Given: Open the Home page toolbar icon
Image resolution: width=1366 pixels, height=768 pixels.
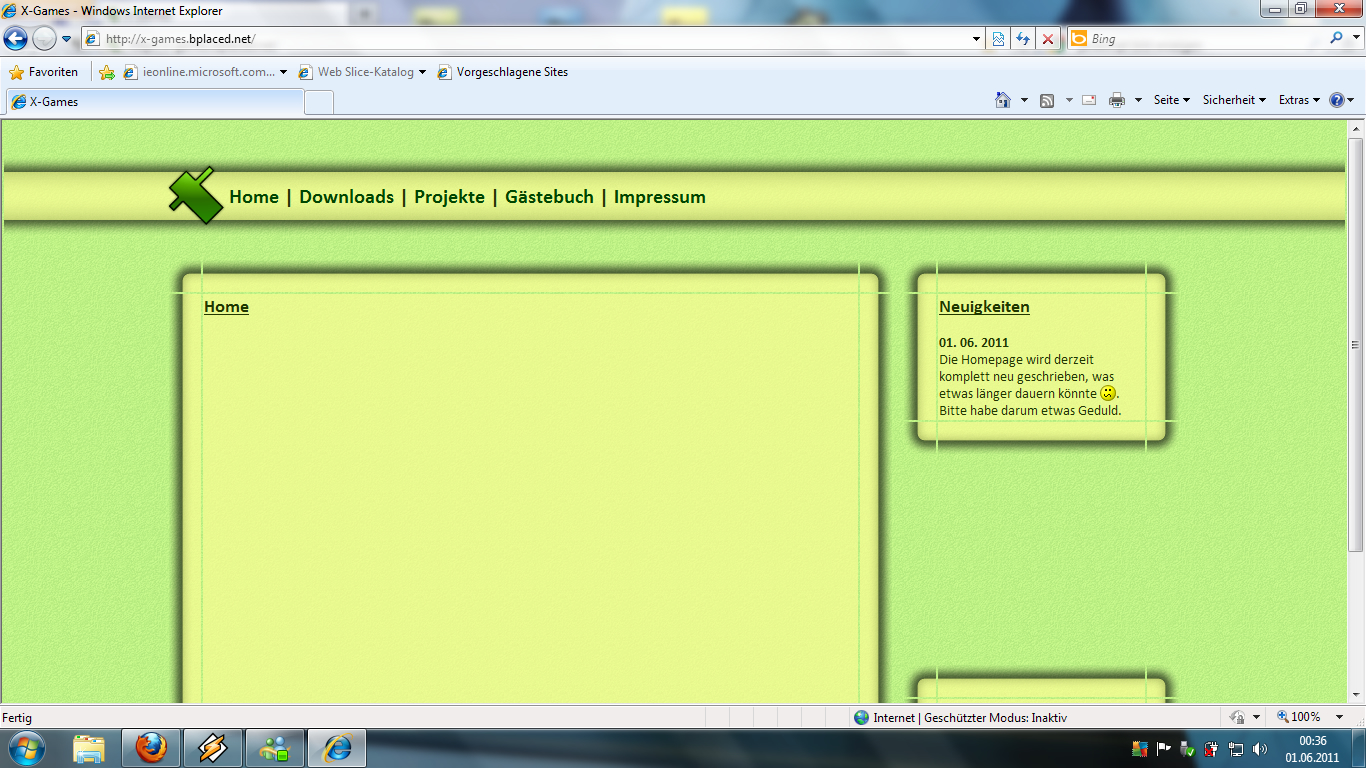Looking at the screenshot, I should pos(1003,100).
